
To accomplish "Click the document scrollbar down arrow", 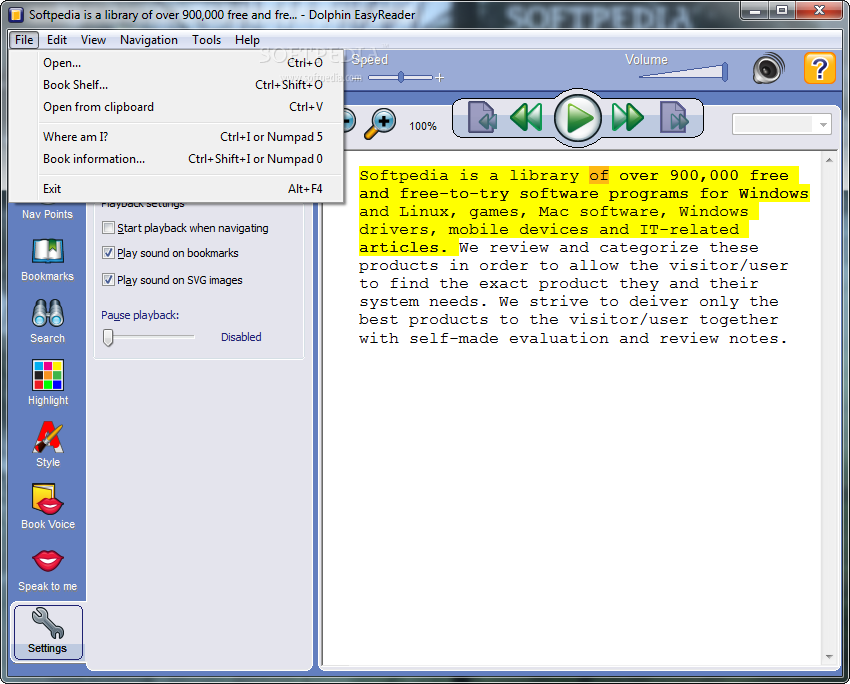I will click(x=829, y=657).
